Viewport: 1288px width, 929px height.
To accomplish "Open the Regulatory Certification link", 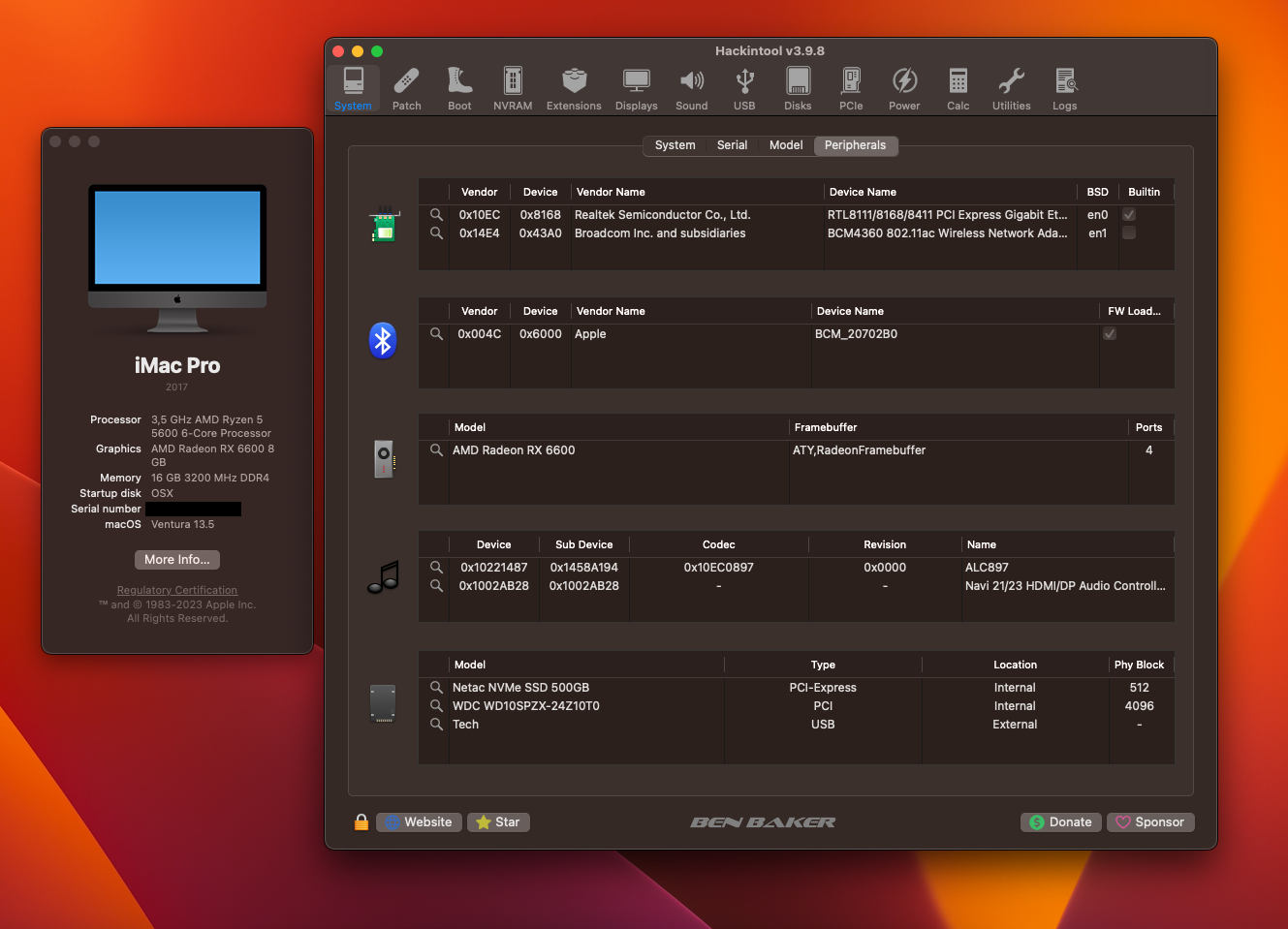I will tap(177, 590).
